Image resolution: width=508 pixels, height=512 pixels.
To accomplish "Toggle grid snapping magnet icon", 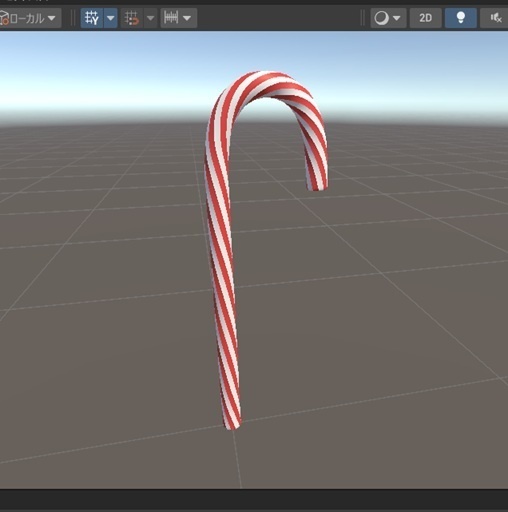I will (131, 18).
